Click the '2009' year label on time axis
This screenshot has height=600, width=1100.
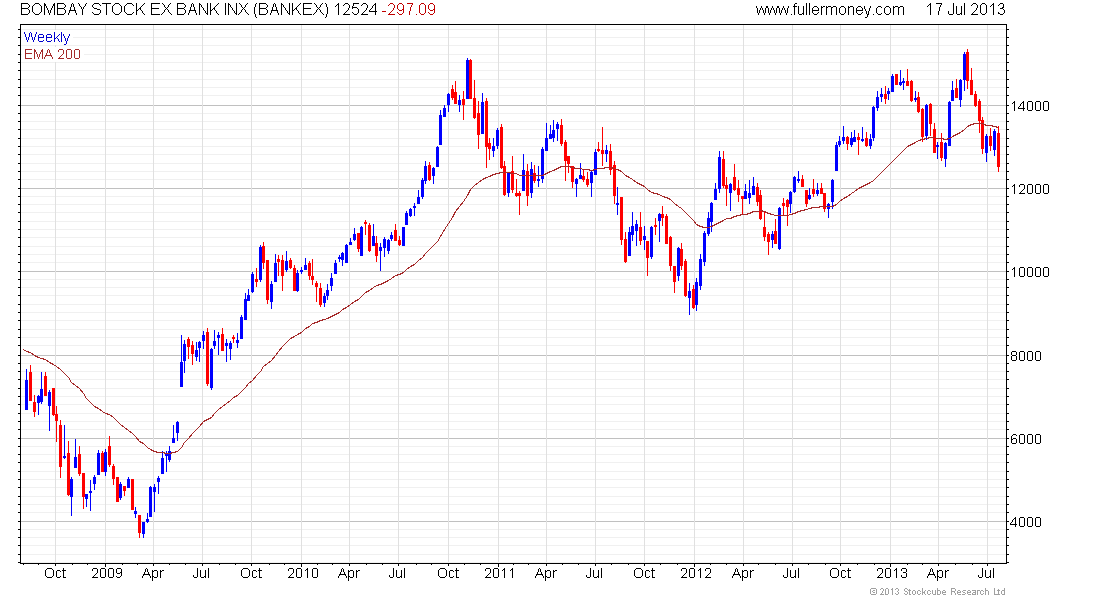(107, 573)
